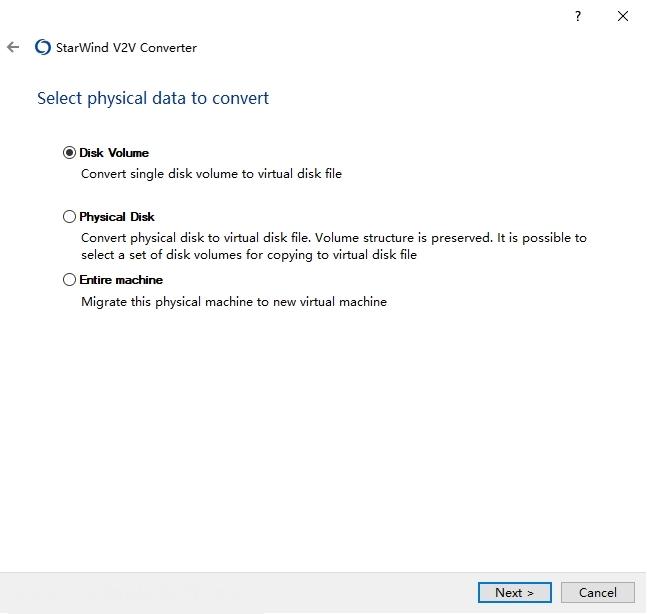Select the Disk Volume radio button
This screenshot has height=614, width=647.
point(69,153)
